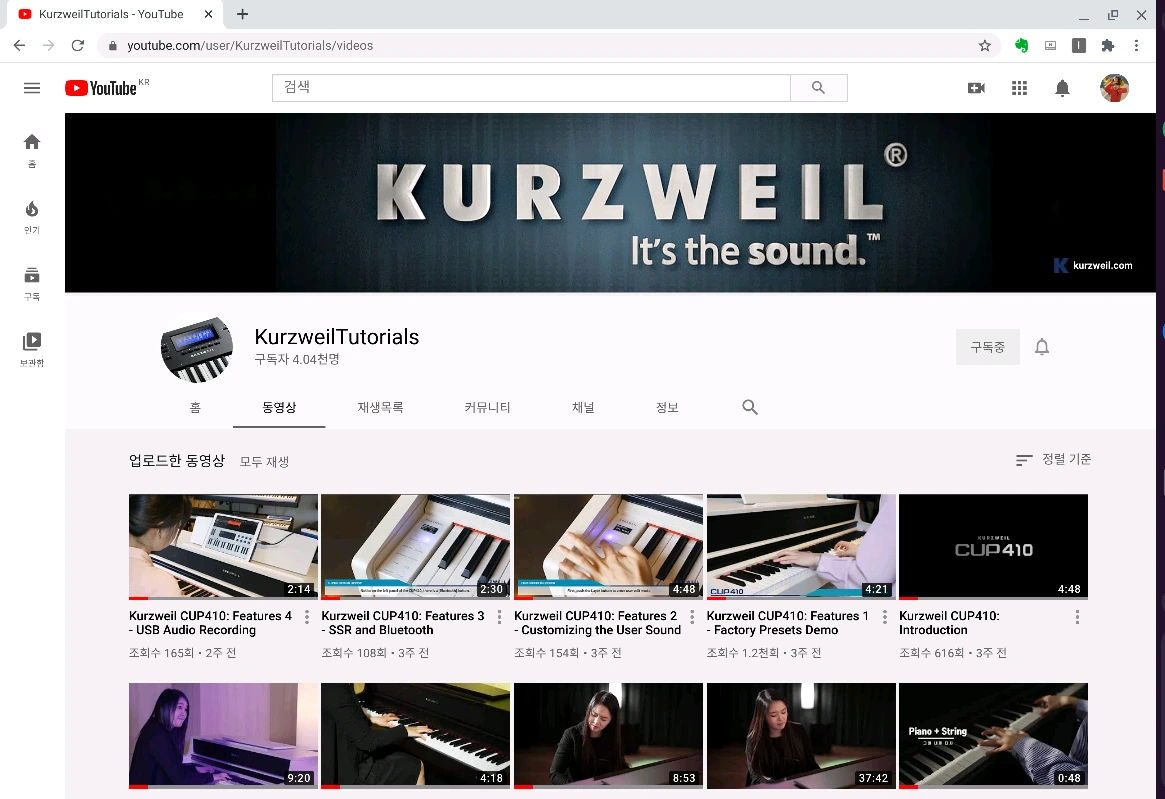This screenshot has height=799, width=1165.
Task: Open options for Features 2 User Sound video
Action: pyautogui.click(x=692, y=617)
